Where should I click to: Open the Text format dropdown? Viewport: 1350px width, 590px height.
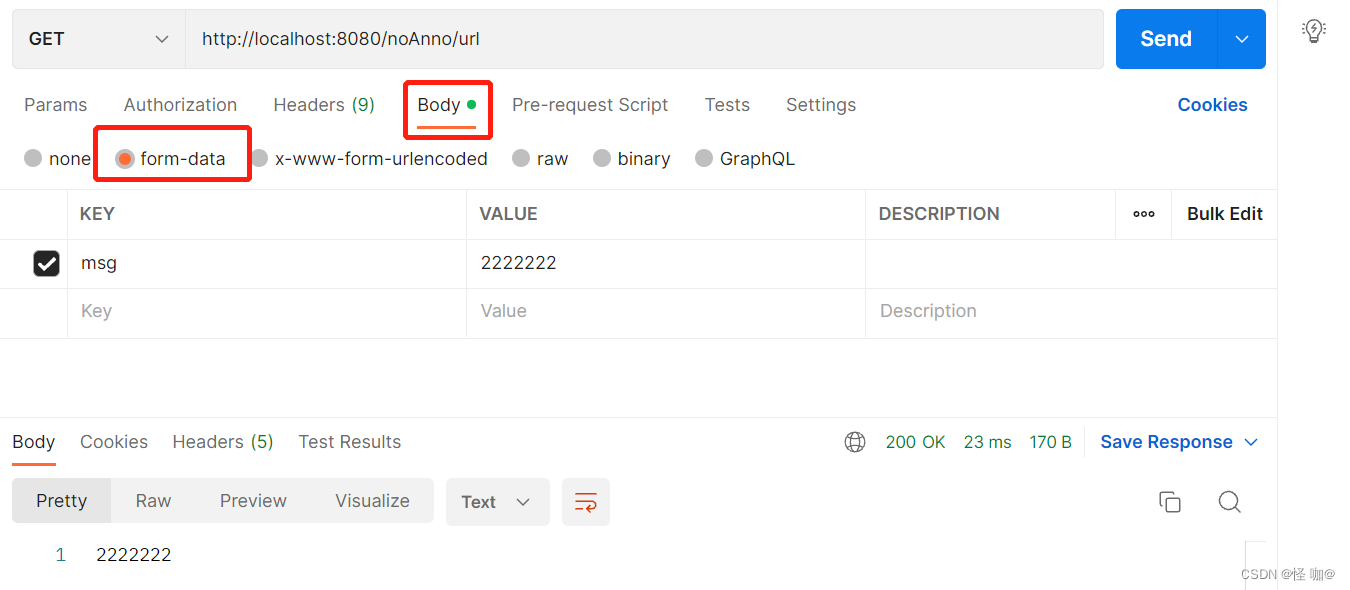point(497,502)
